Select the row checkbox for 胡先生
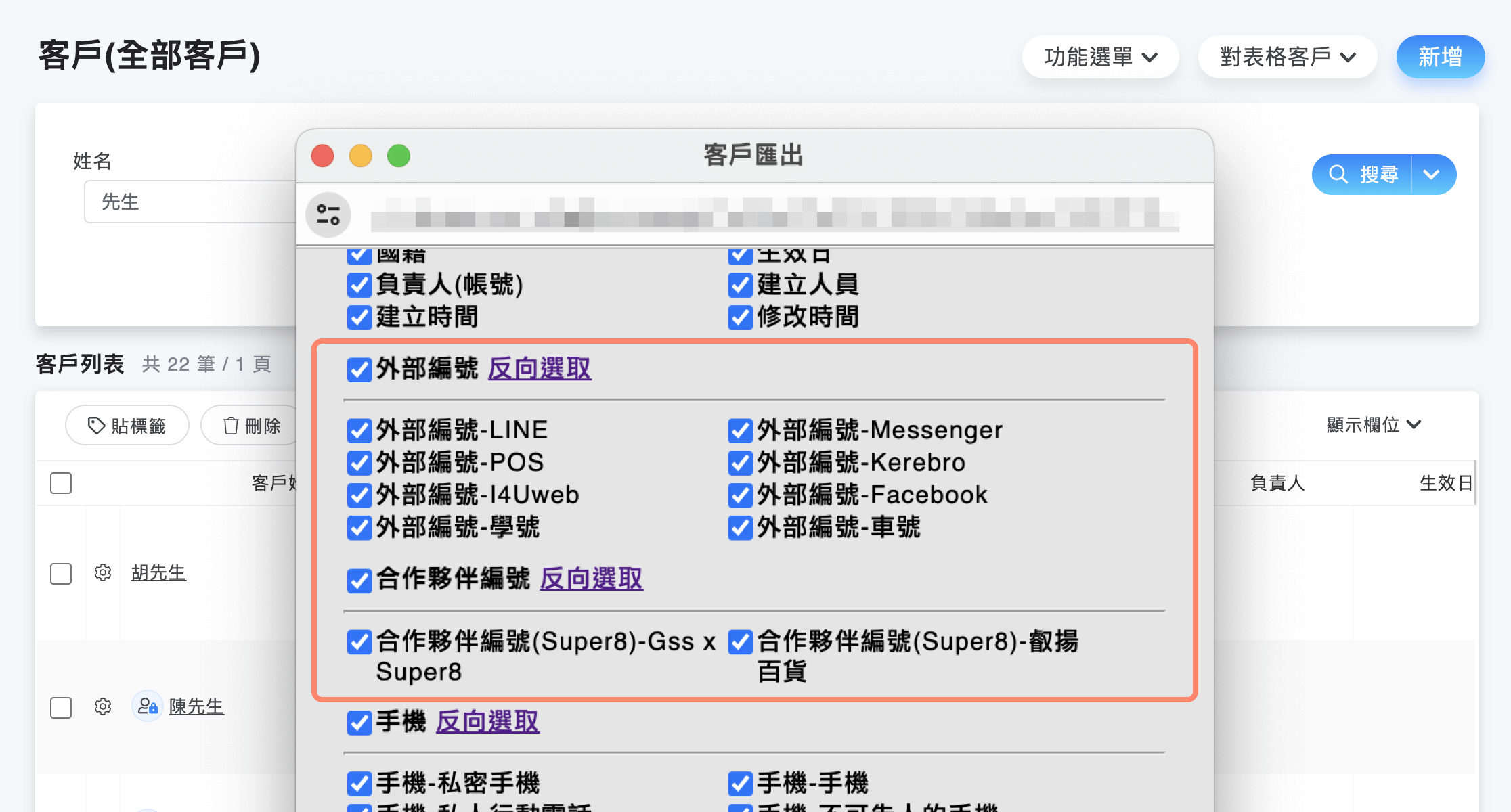This screenshot has width=1511, height=812. click(x=61, y=574)
